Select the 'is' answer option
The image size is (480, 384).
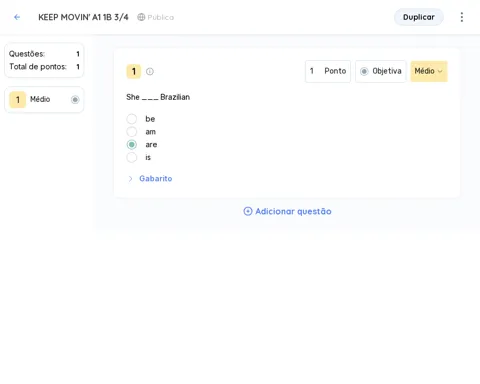tap(132, 157)
